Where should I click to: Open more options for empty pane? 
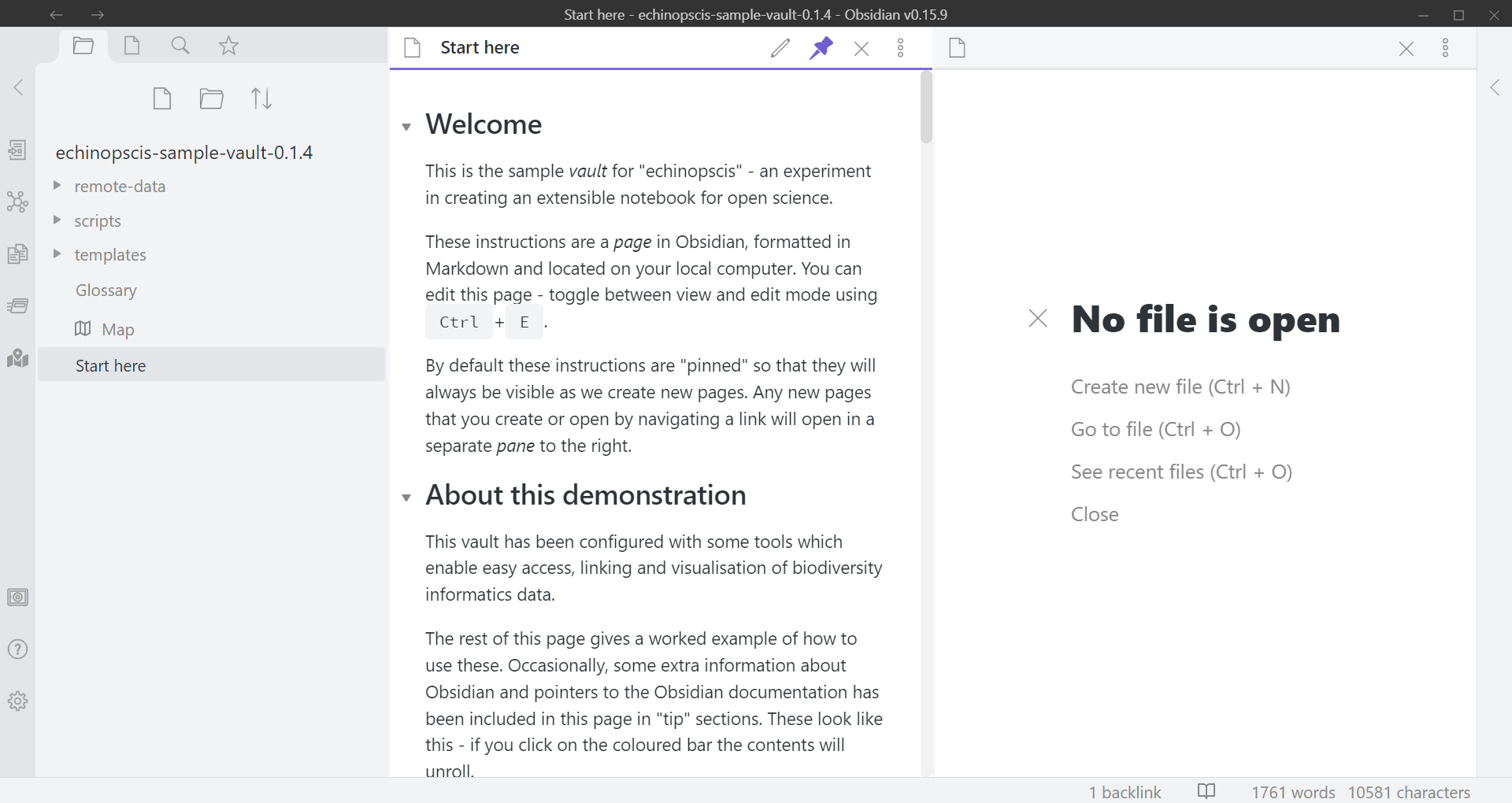coord(1446,48)
